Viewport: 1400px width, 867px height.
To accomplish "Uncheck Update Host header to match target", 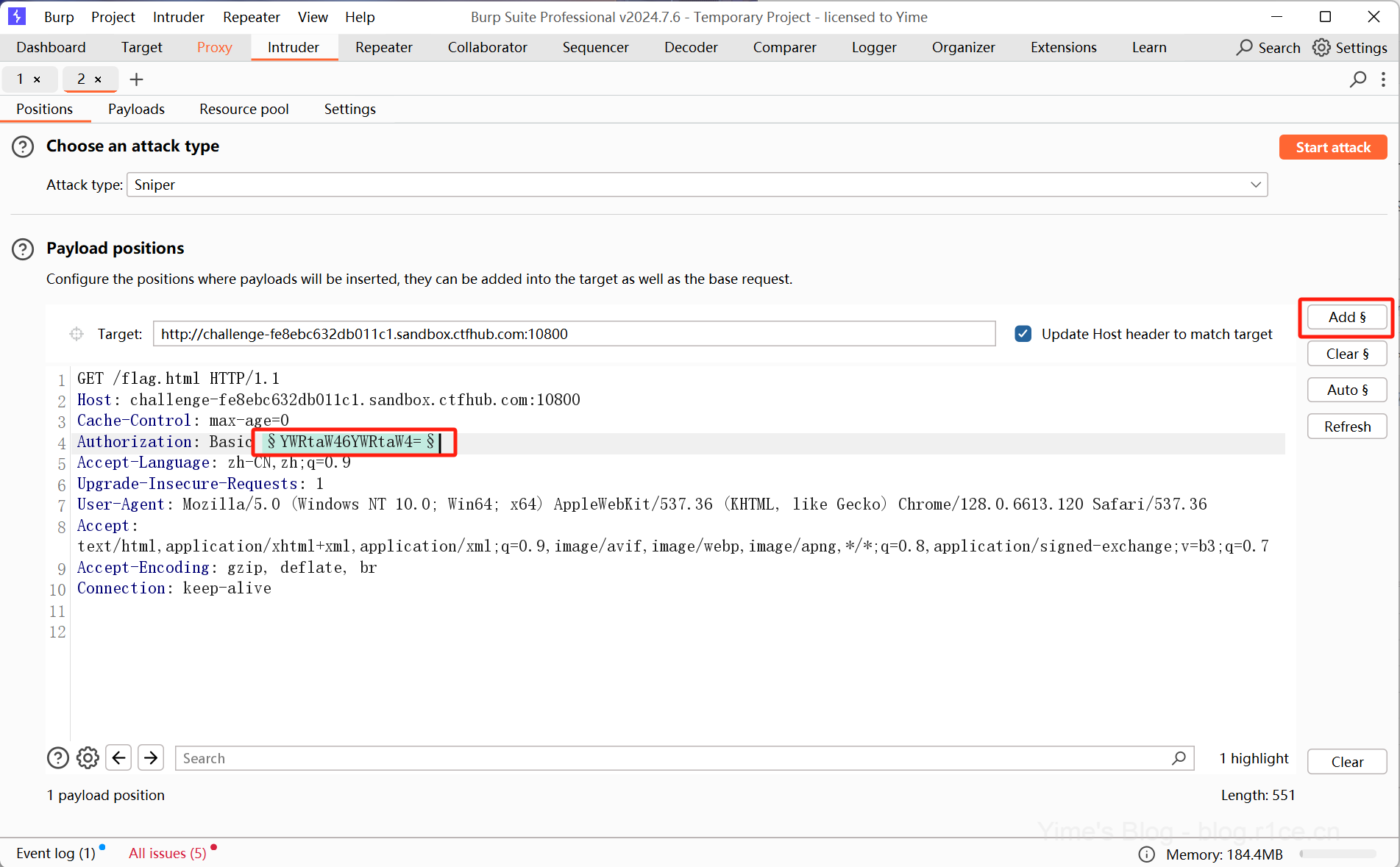I will tap(1023, 334).
